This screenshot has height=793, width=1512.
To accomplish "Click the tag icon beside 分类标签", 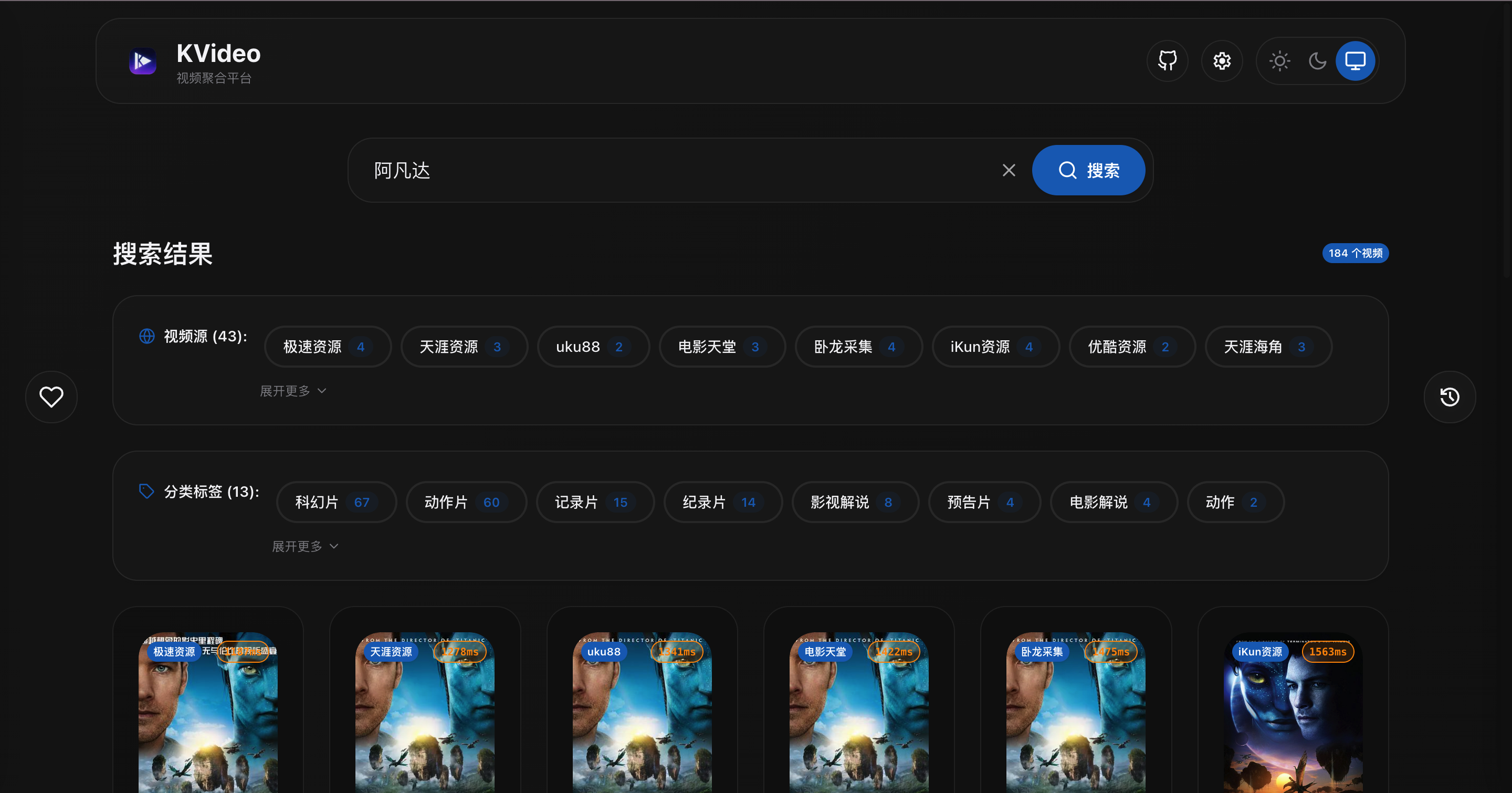I will tap(147, 491).
